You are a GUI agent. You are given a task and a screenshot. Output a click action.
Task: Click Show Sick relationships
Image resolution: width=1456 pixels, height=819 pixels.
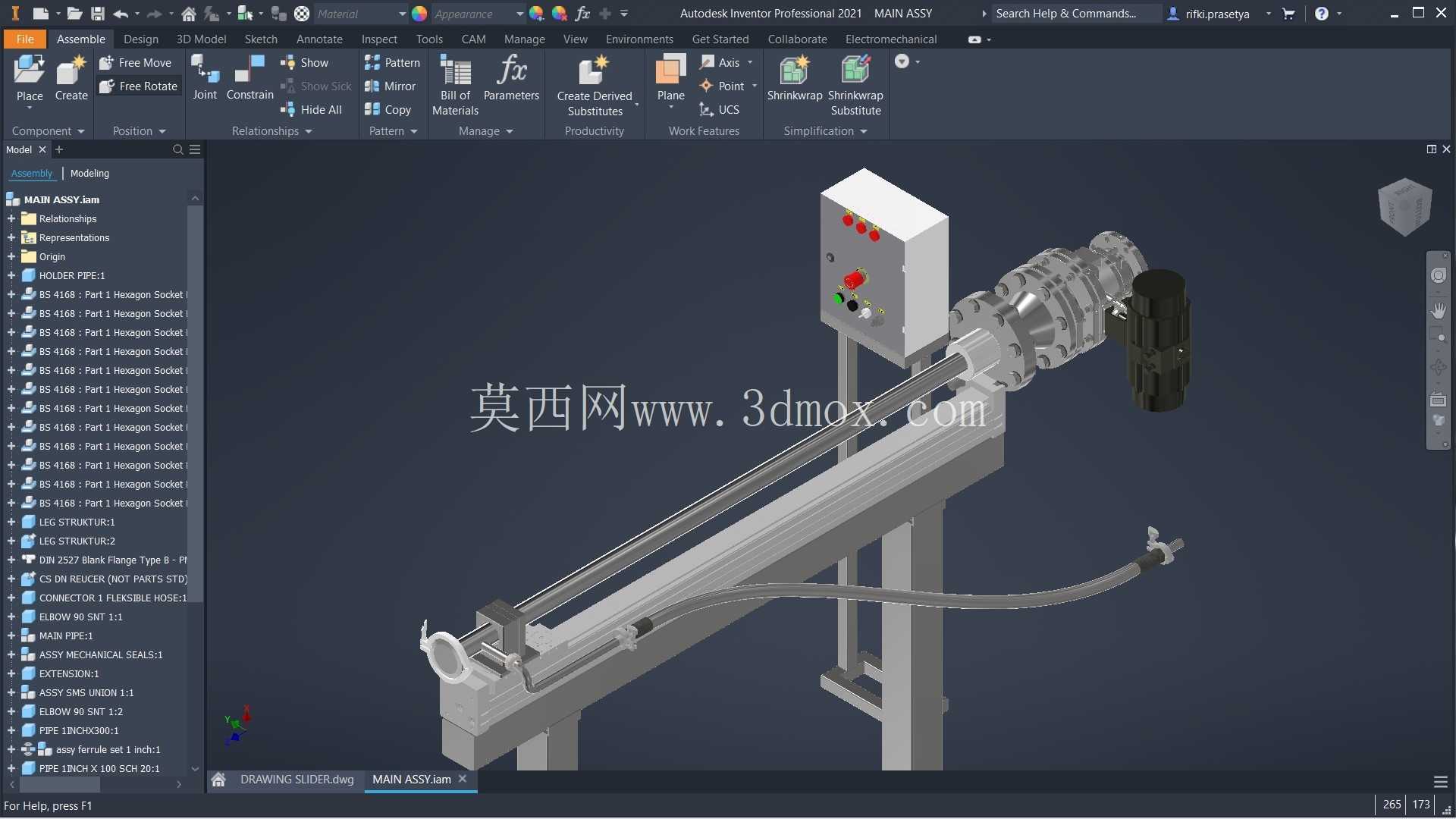click(x=316, y=86)
